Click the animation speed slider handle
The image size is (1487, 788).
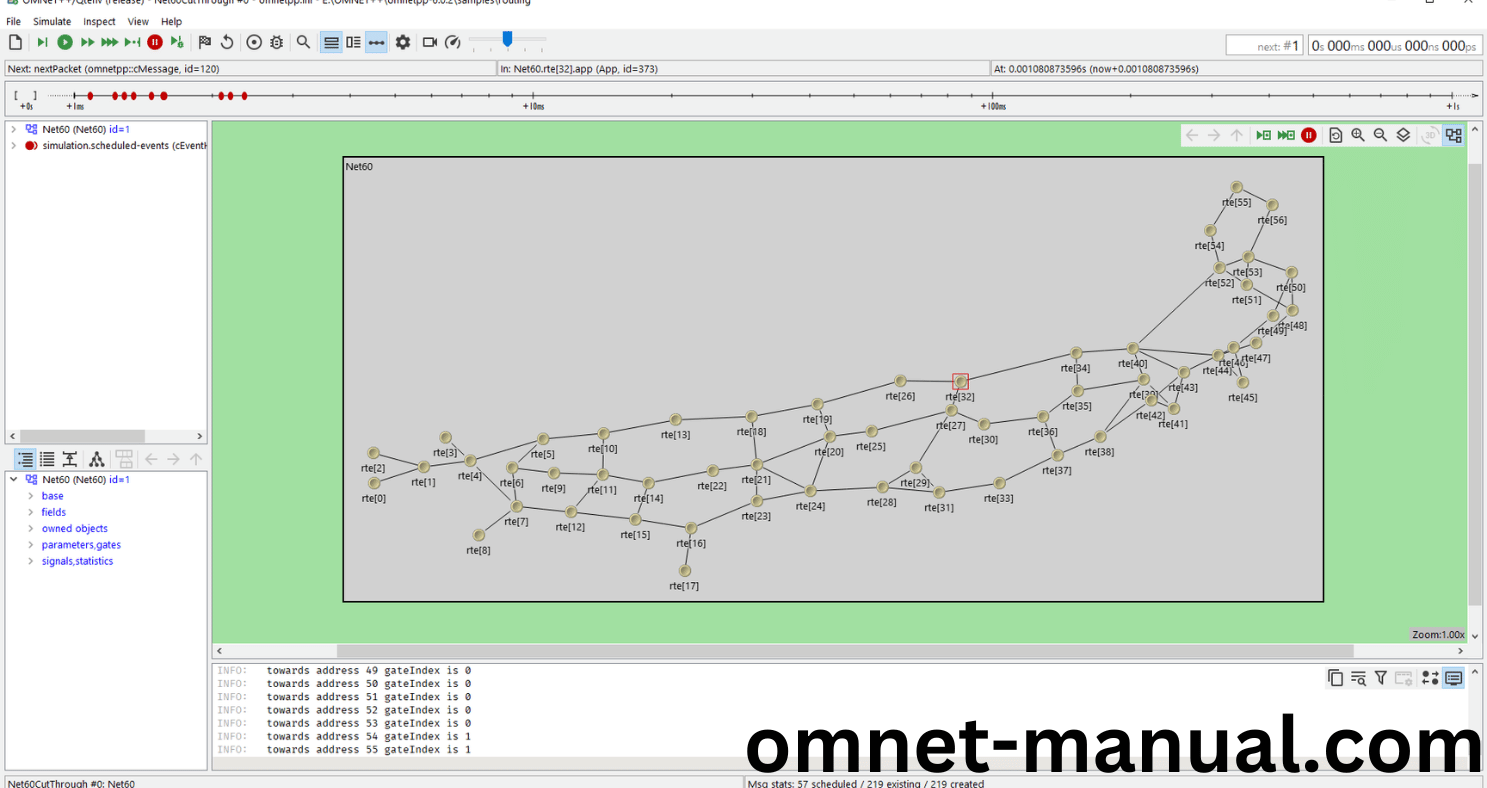click(x=507, y=39)
